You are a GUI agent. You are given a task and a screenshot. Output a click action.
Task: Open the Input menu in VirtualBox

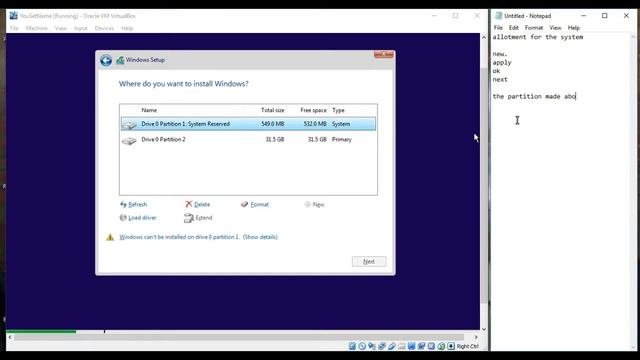81,28
